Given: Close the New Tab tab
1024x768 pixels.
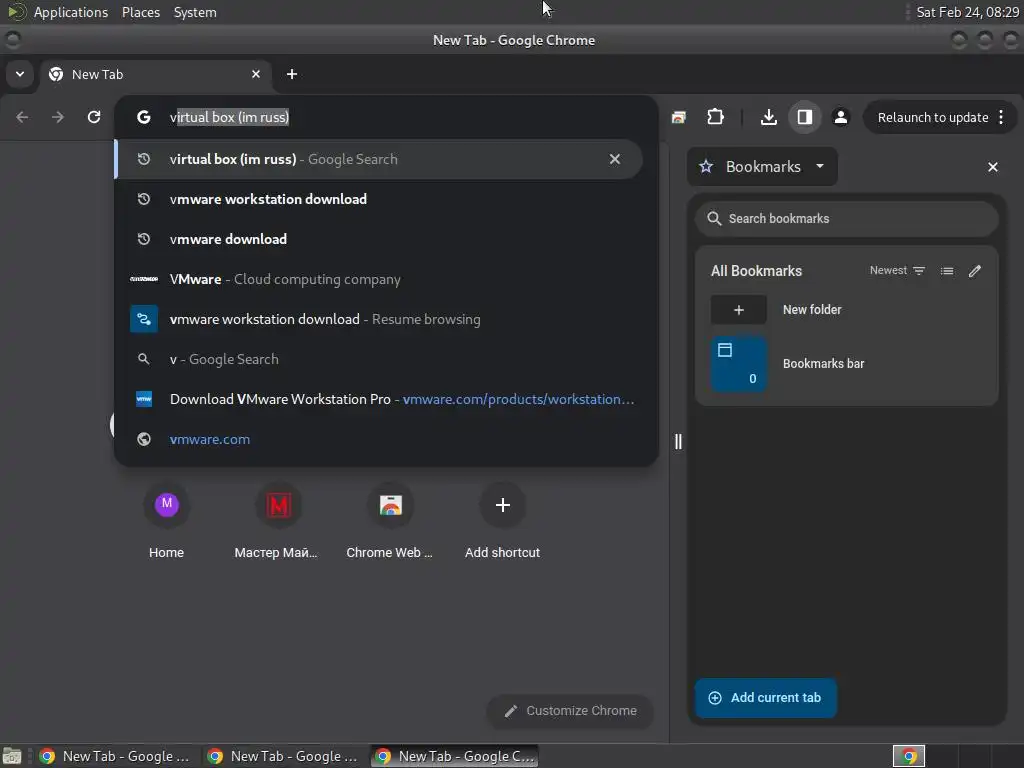Looking at the screenshot, I should point(256,74).
